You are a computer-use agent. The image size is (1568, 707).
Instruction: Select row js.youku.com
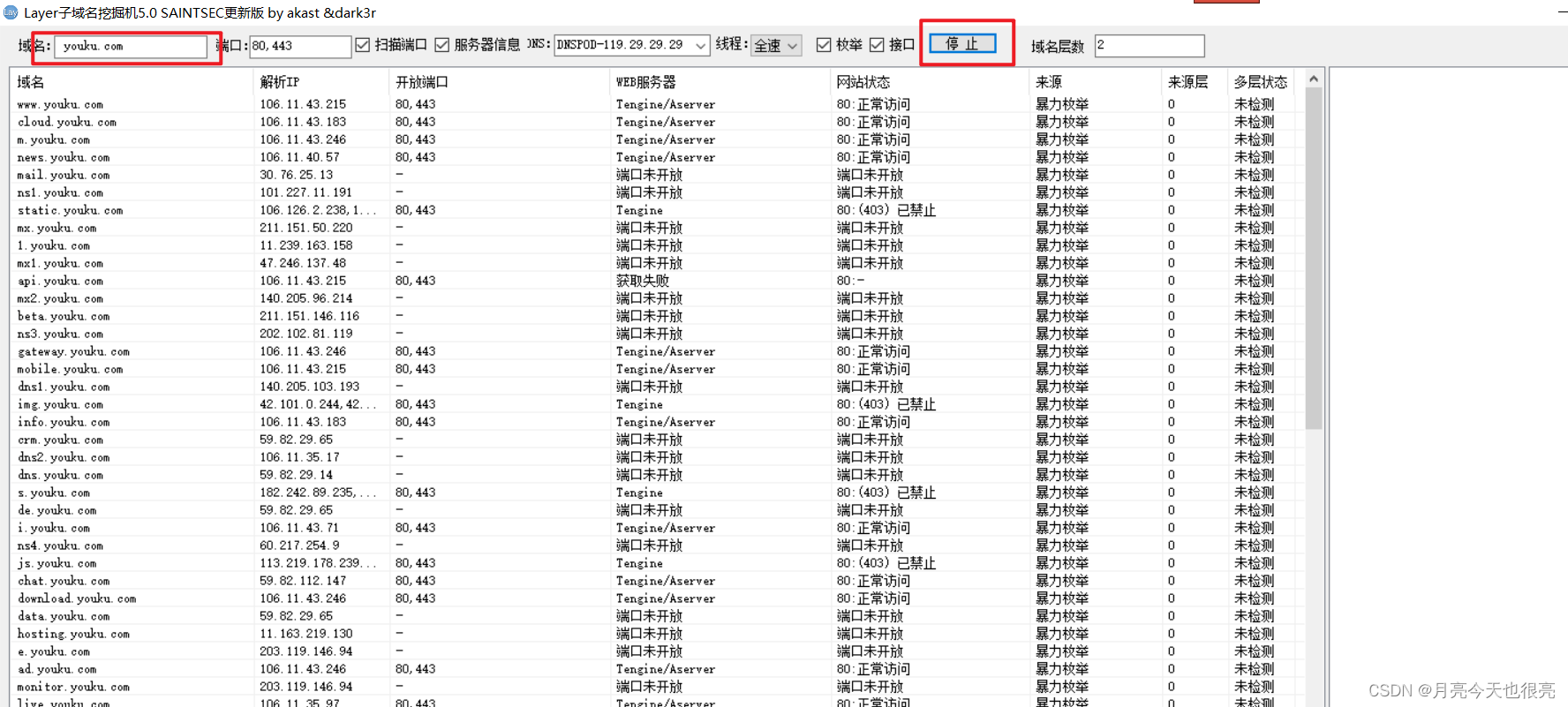(x=658, y=563)
